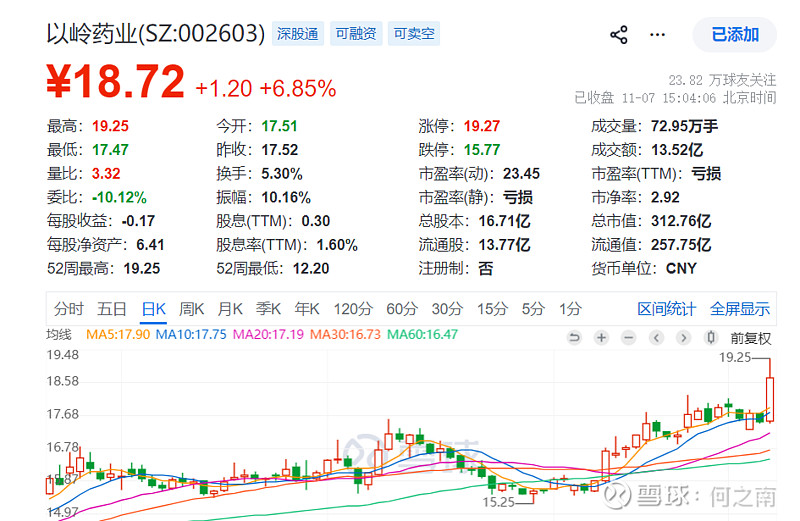
Task: Zoom in the chart with plus icon
Action: pos(602,337)
